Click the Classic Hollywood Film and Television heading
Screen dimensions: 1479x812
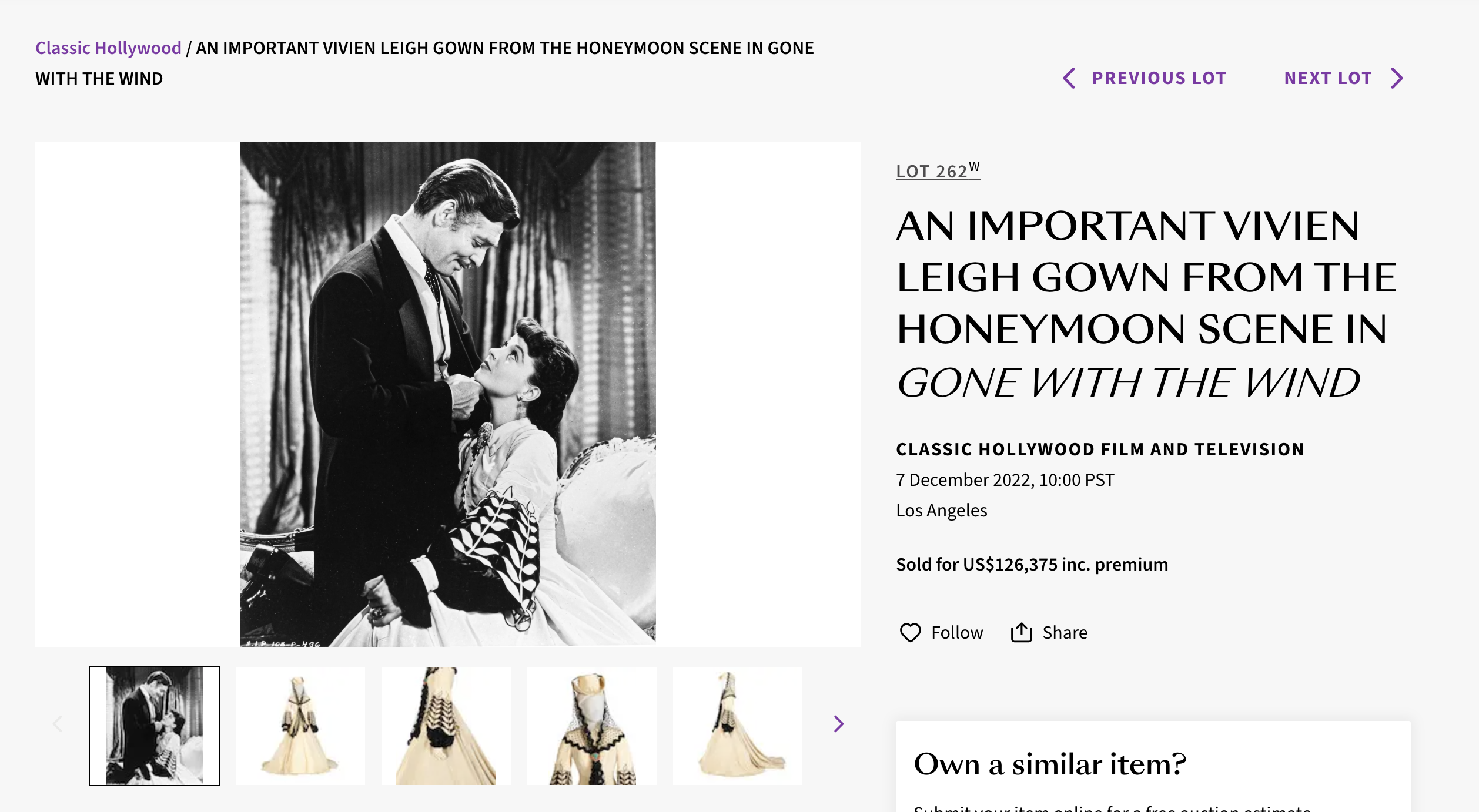[x=1100, y=449]
